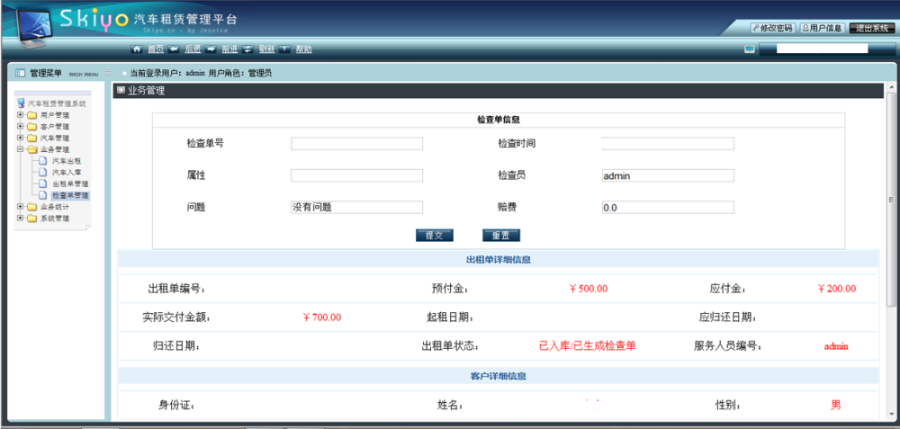Click the 管理菜单 panel icon
The height and width of the screenshot is (429, 900).
pyautogui.click(x=20, y=73)
